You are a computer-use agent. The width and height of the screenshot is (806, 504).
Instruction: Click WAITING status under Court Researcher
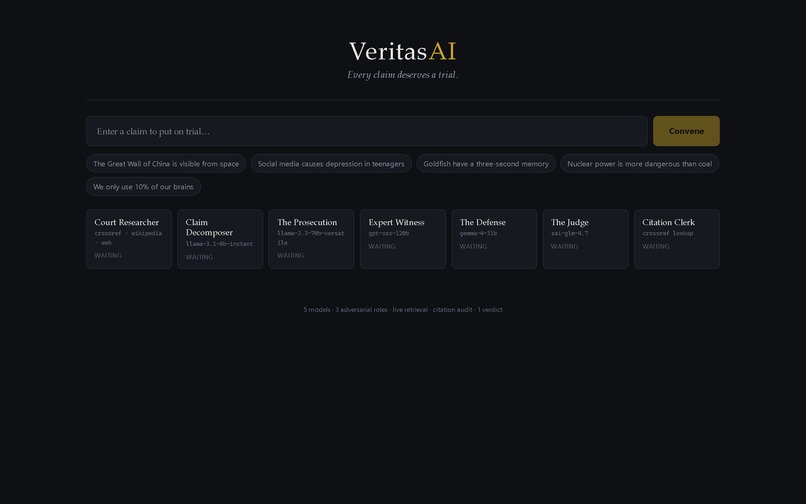point(108,256)
